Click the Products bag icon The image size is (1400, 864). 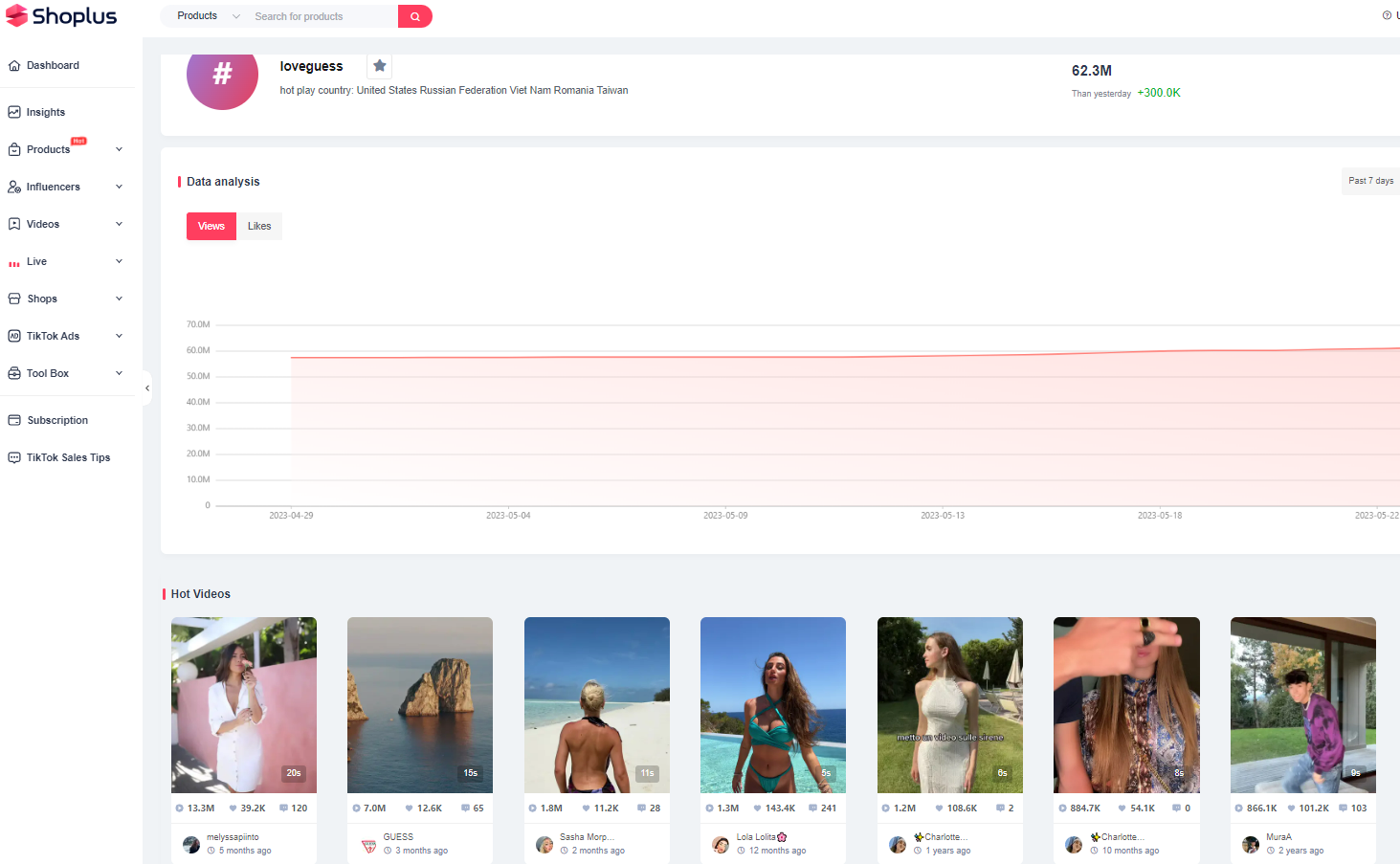click(x=14, y=149)
